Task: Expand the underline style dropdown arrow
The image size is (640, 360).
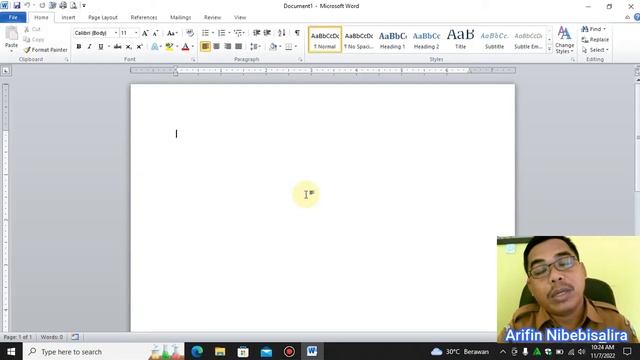Action: click(109, 47)
